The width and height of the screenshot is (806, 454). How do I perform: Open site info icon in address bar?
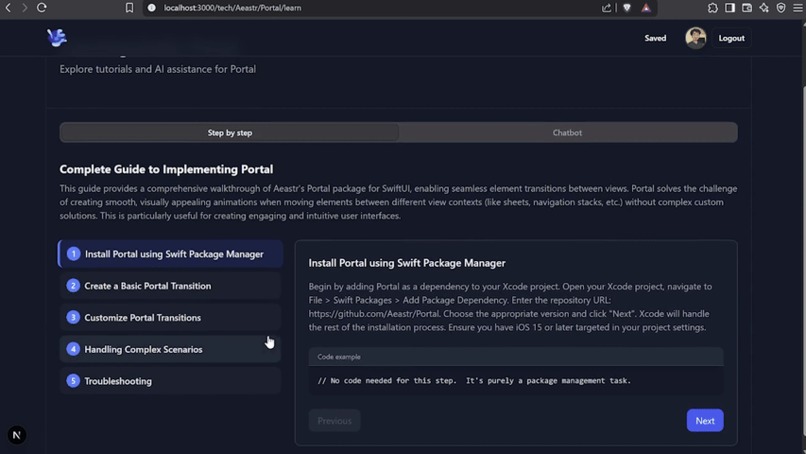152,8
